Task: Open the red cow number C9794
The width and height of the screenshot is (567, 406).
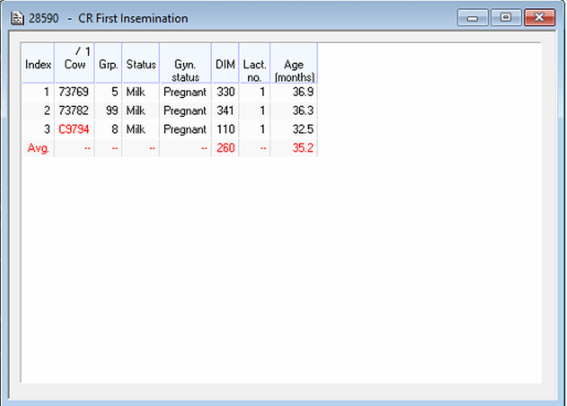Action: 73,129
